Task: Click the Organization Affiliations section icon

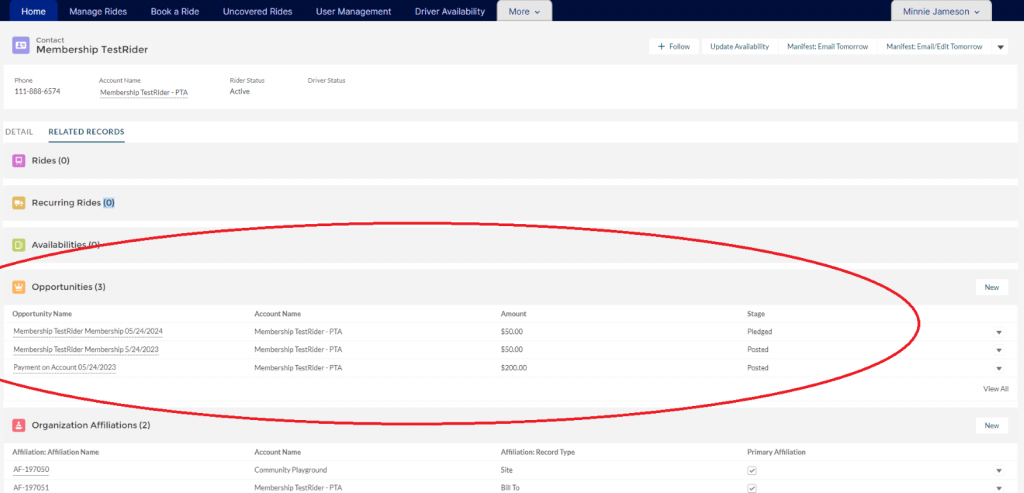Action: coord(18,425)
